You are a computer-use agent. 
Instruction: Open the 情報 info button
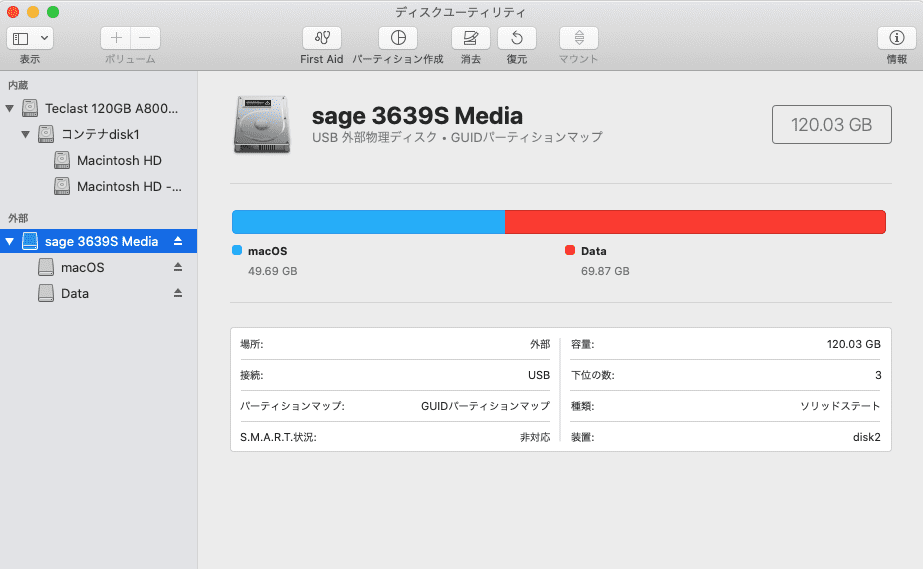(897, 38)
